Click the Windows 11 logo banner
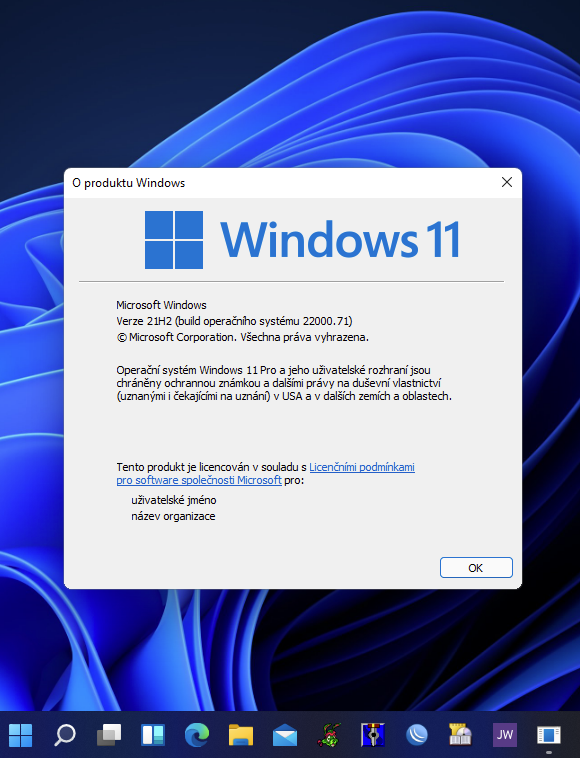The image size is (580, 758). pyautogui.click(x=302, y=240)
